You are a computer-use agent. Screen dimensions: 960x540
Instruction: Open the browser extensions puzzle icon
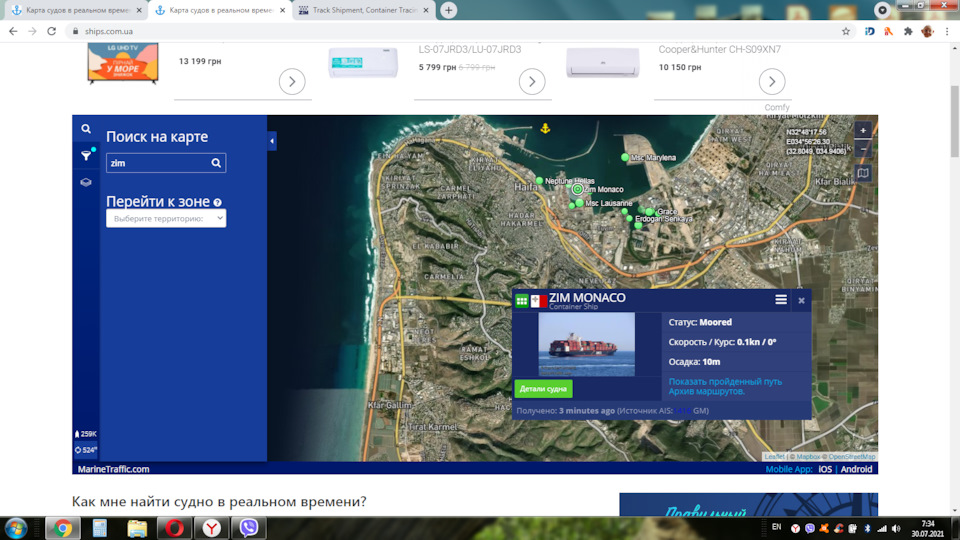point(908,31)
